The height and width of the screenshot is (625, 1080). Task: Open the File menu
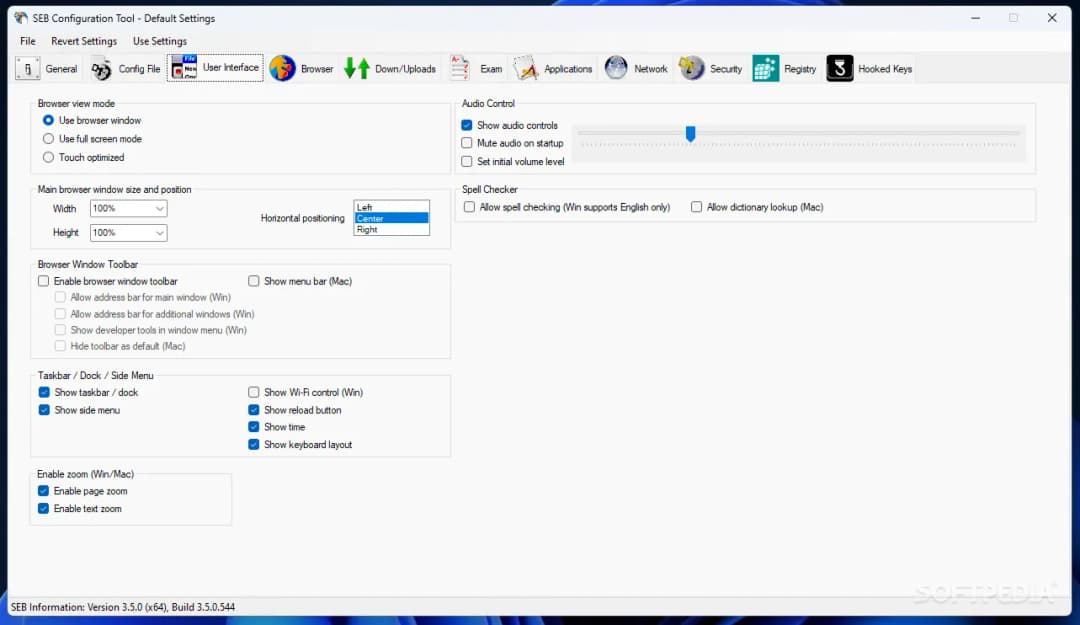coord(28,41)
